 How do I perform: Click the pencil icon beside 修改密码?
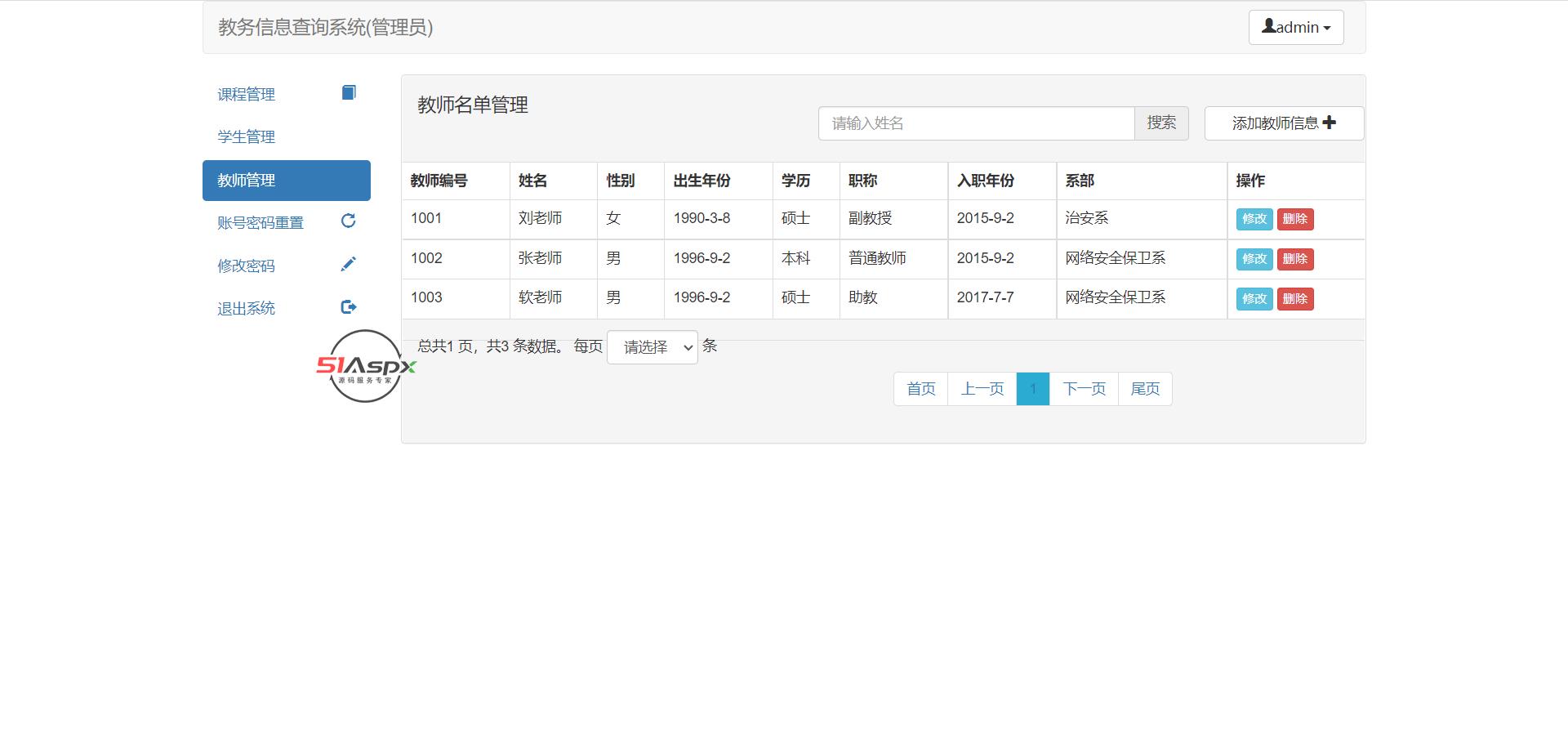(348, 264)
